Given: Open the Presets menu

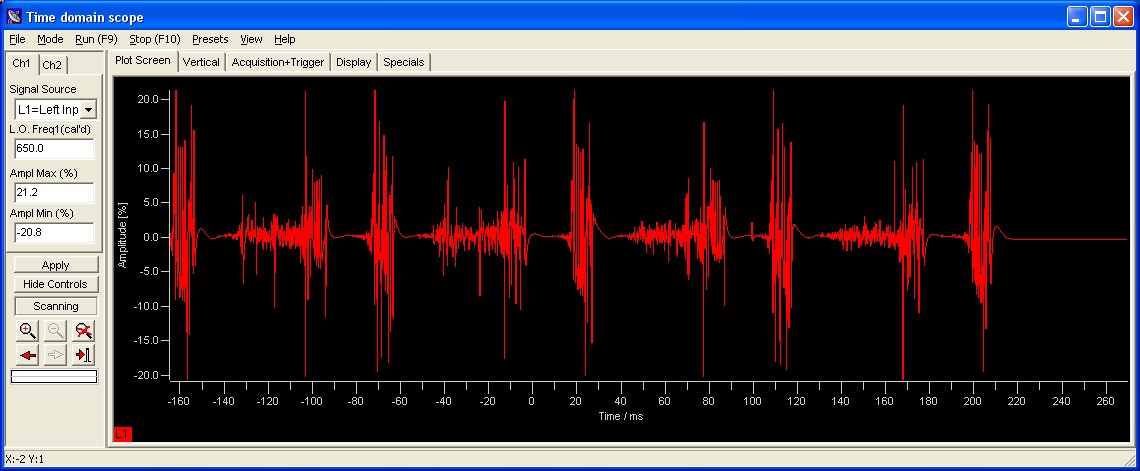Looking at the screenshot, I should click(210, 39).
